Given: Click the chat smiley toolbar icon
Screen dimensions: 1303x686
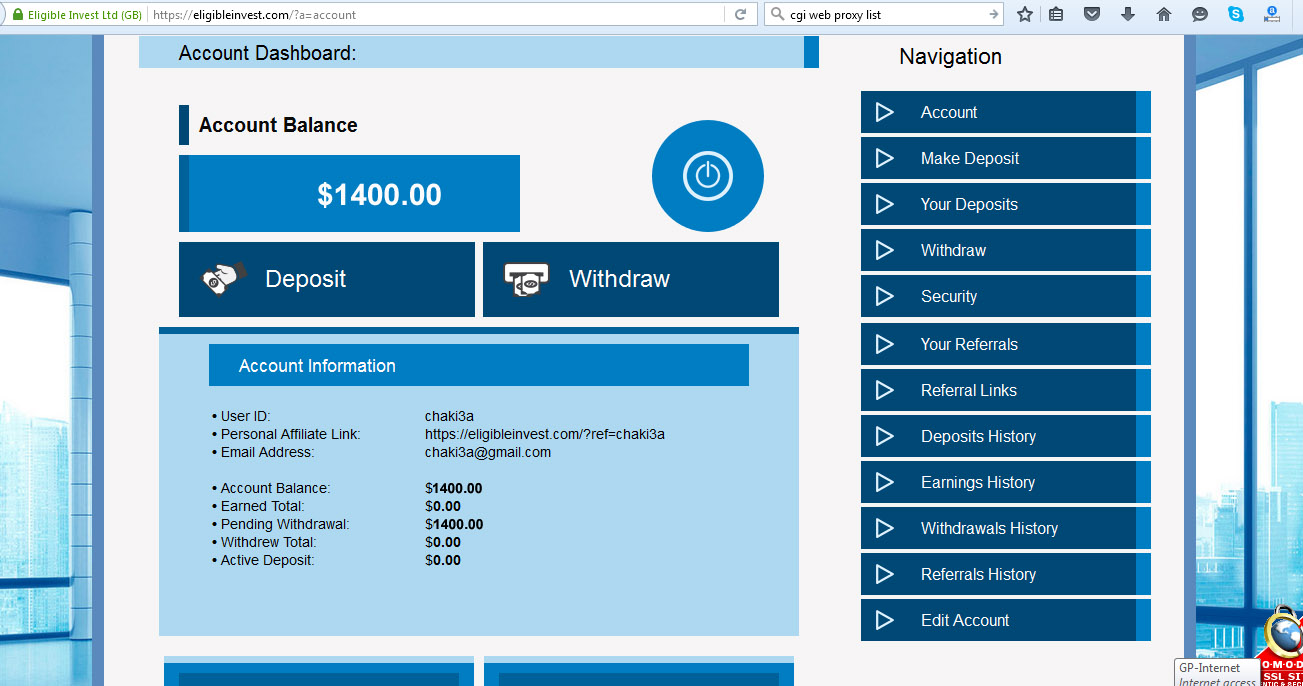Looking at the screenshot, I should (x=1199, y=15).
